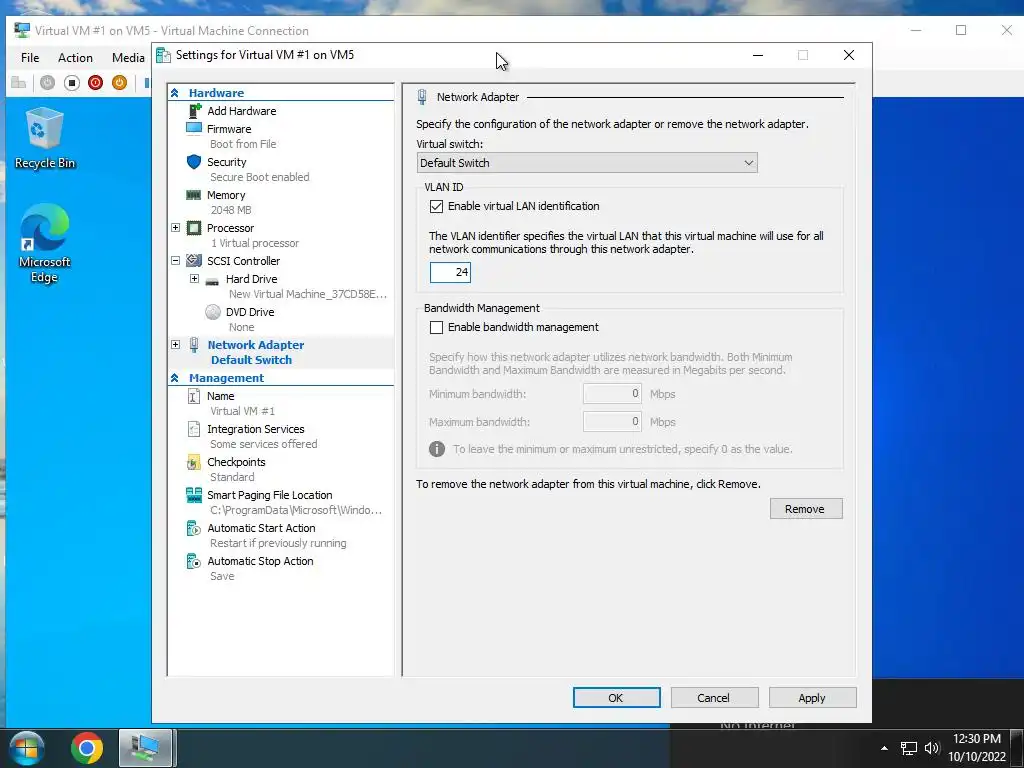
Task: Open the Windows Start menu
Action: coord(27,748)
